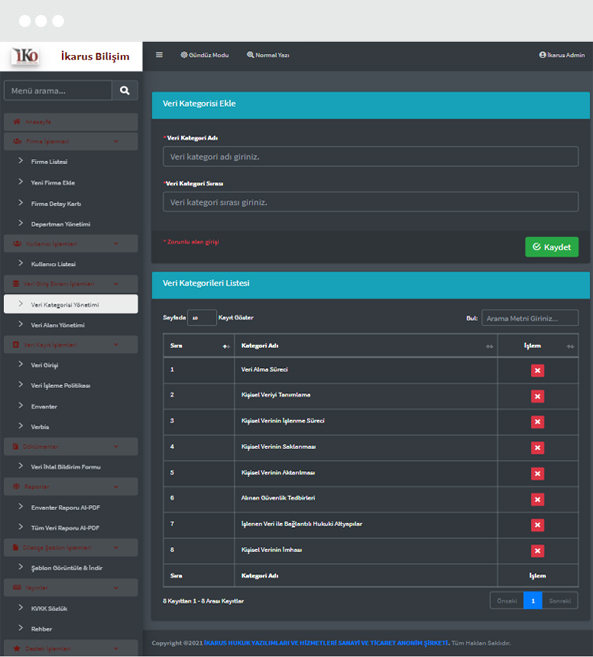Sort table by Sıra column header

199,346
